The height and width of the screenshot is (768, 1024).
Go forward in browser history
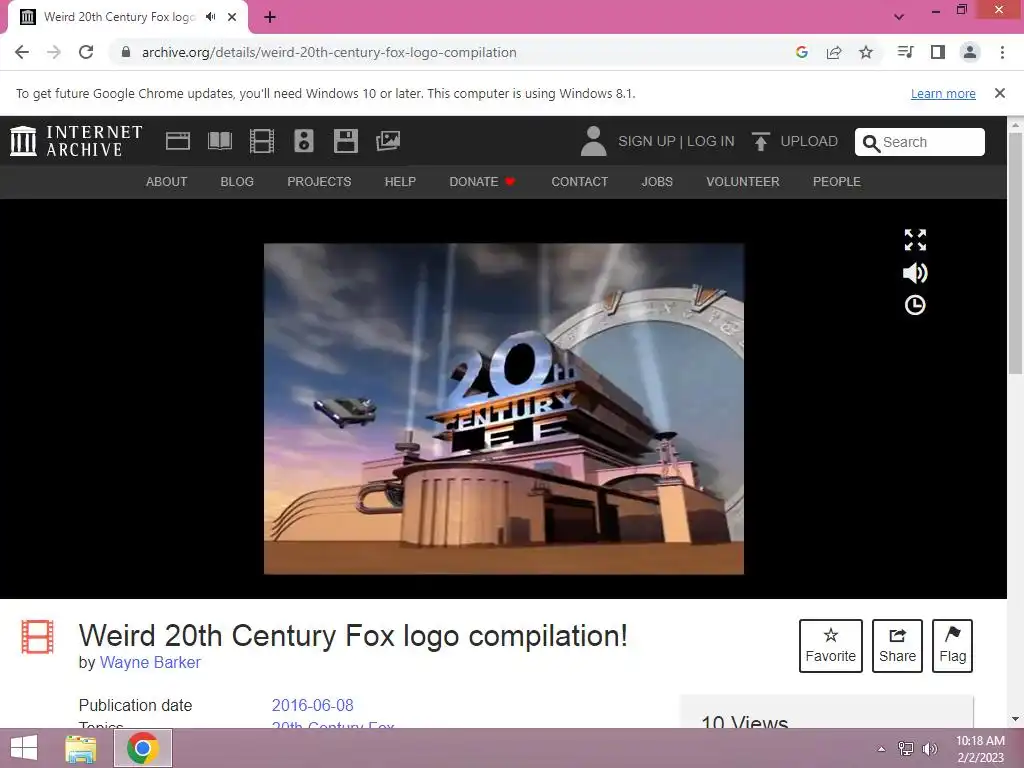54,52
